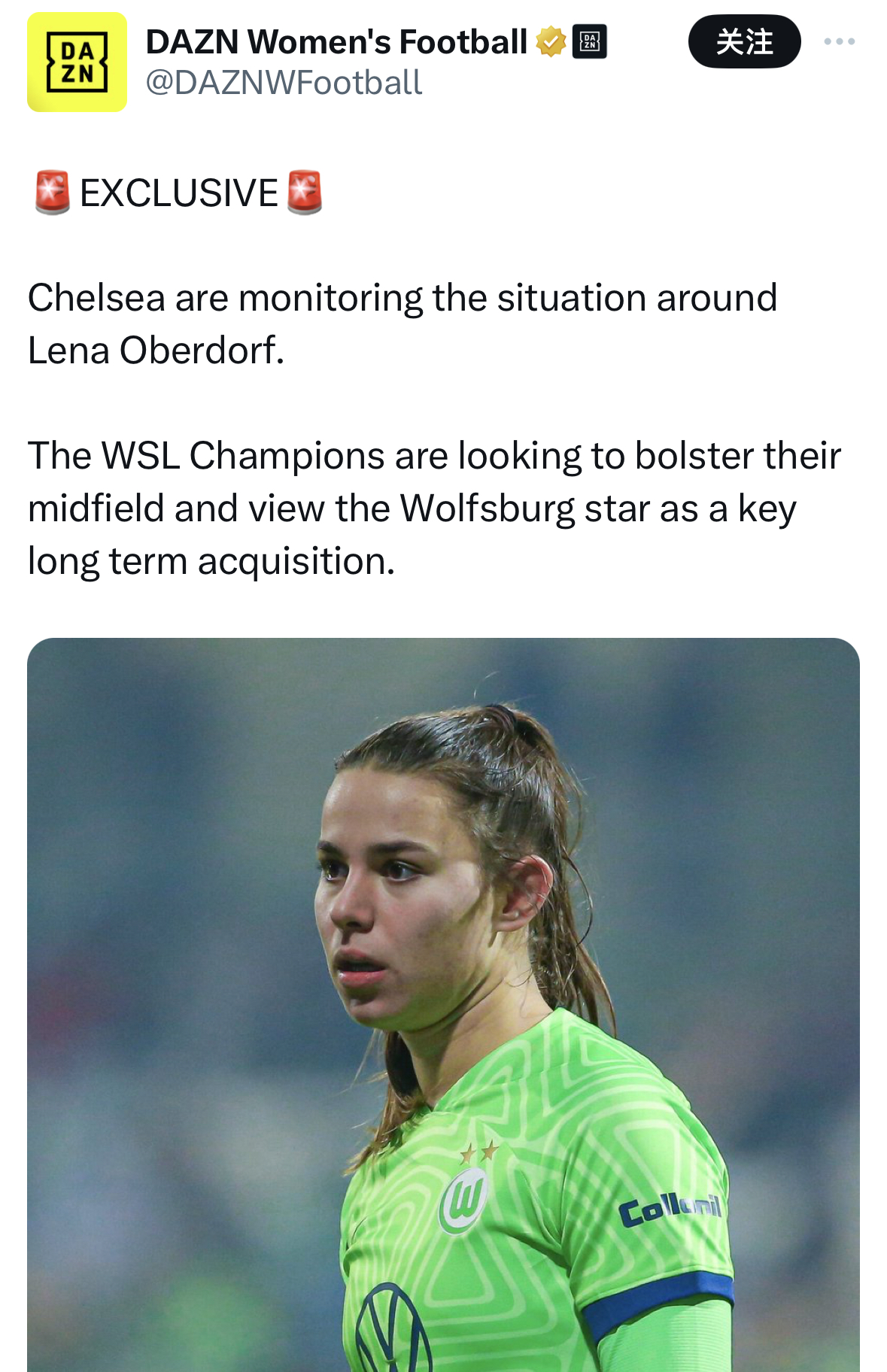
Task: Click the small DAZN affiliate badge
Action: 589,42
